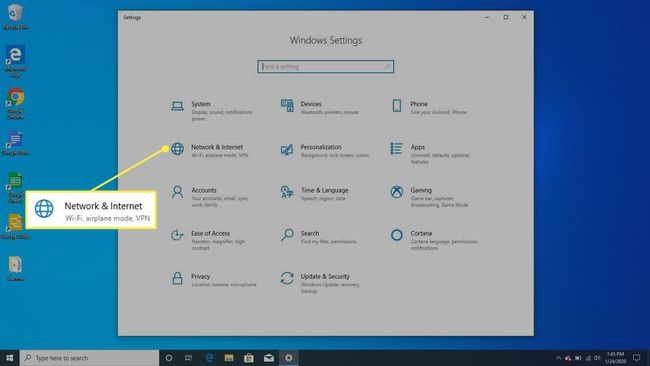Open Network & Internet in the Settings window
This screenshot has height=366, width=650.
pyautogui.click(x=210, y=150)
